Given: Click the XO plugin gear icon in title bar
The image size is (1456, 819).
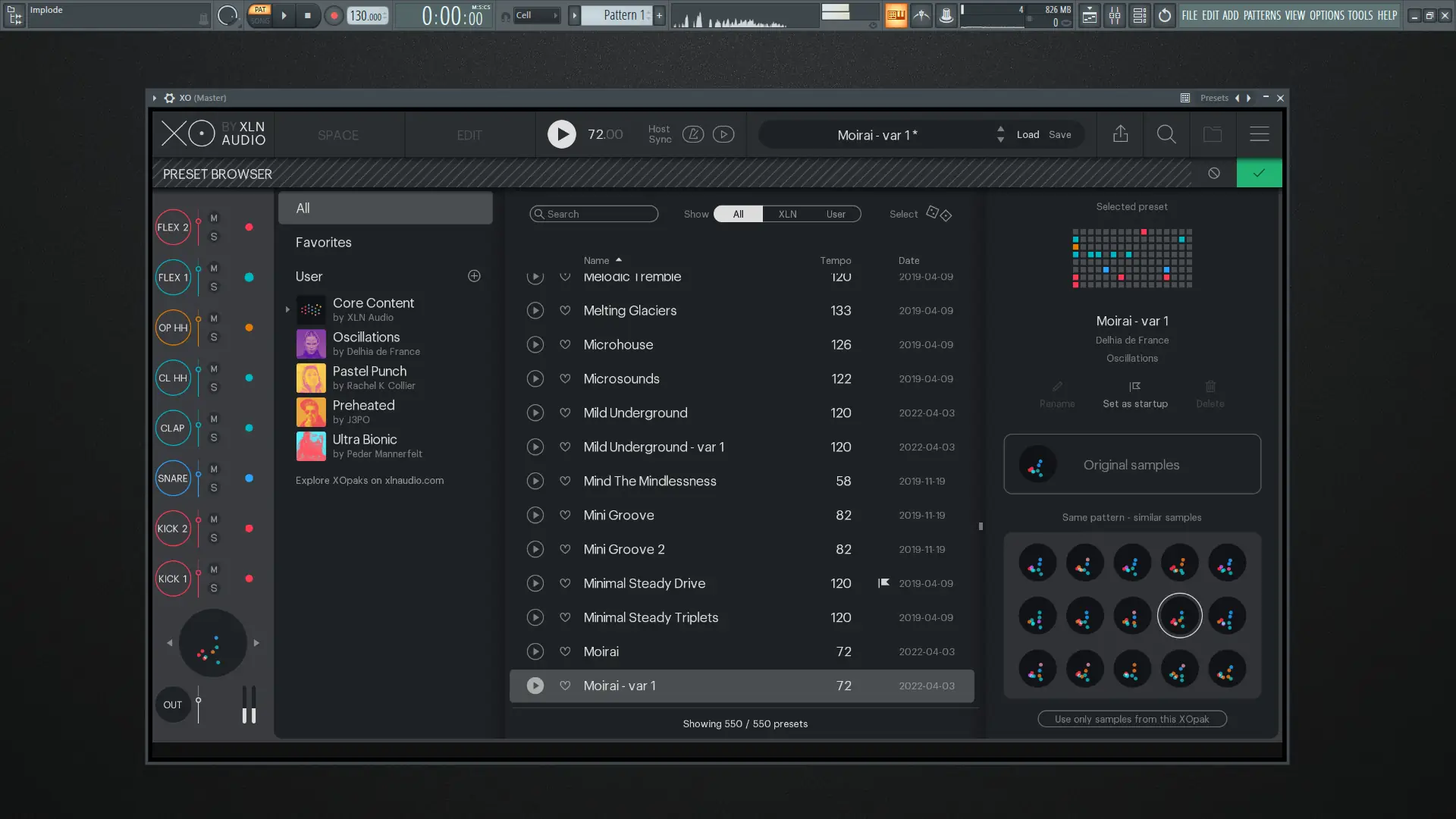Looking at the screenshot, I should click(168, 98).
